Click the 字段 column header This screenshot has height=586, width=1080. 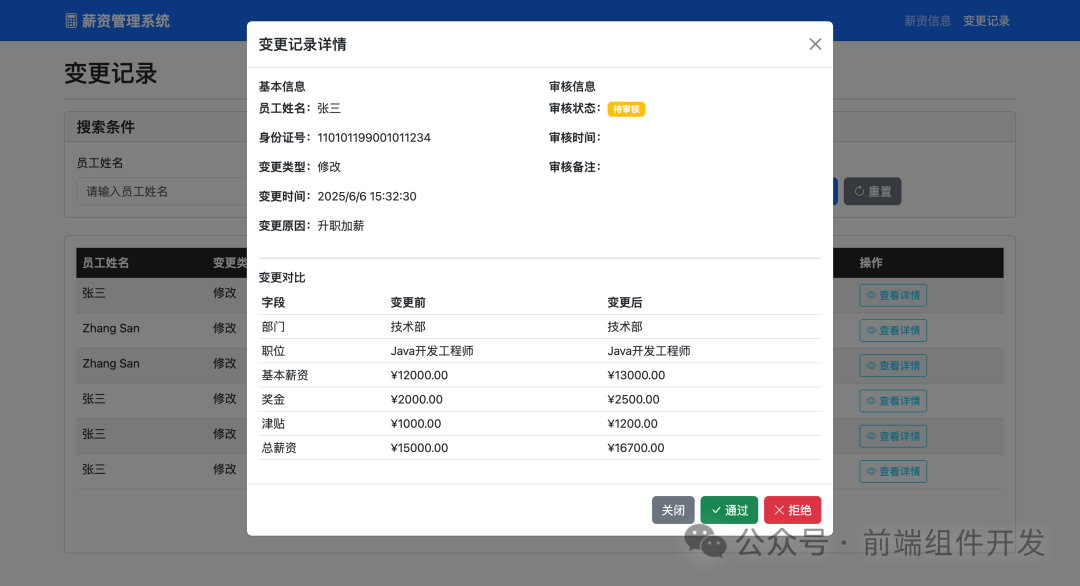pos(273,302)
